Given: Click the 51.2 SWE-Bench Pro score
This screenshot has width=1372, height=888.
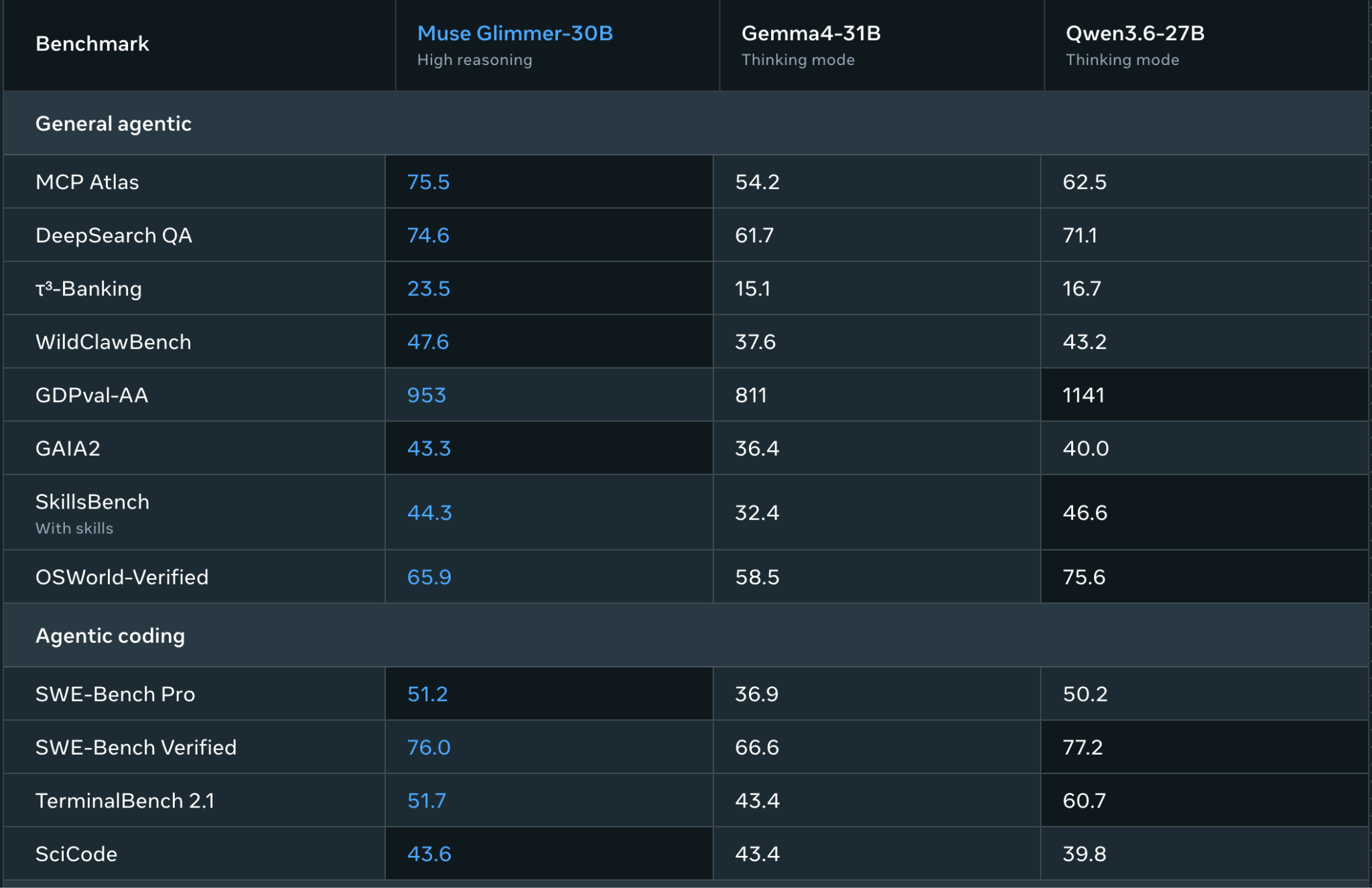Looking at the screenshot, I should pyautogui.click(x=427, y=694).
